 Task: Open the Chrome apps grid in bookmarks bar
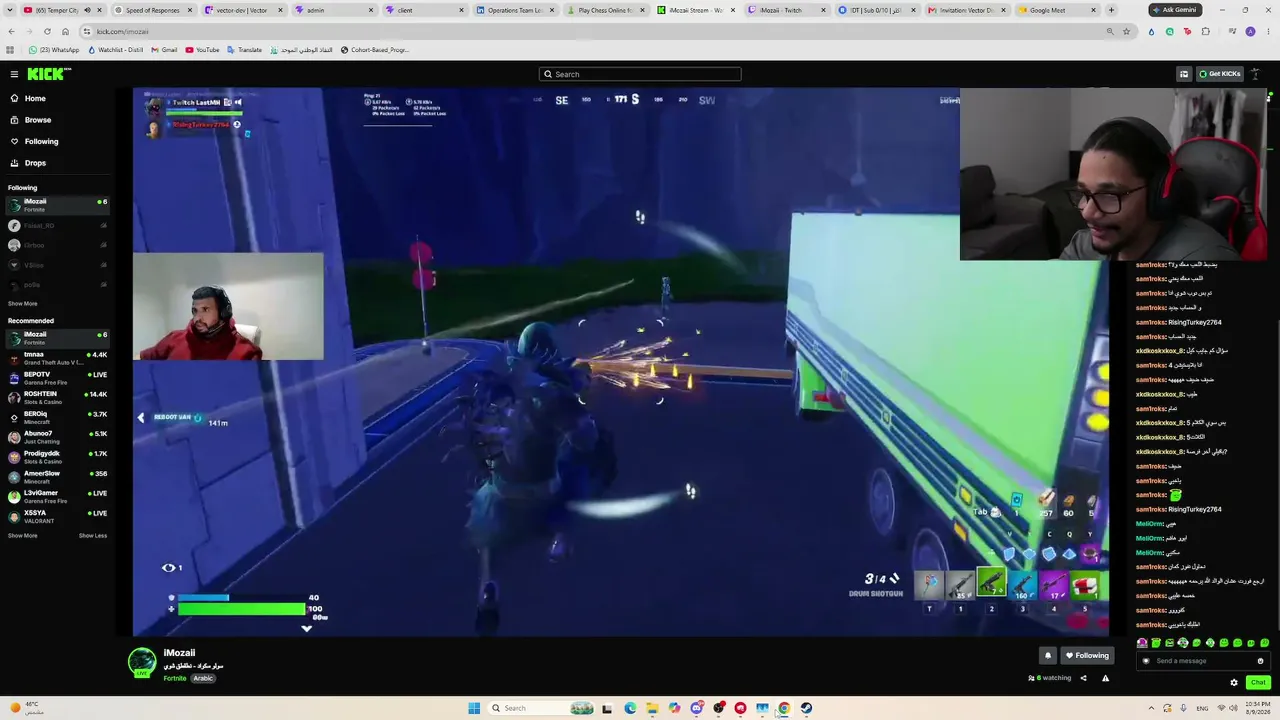(11, 50)
